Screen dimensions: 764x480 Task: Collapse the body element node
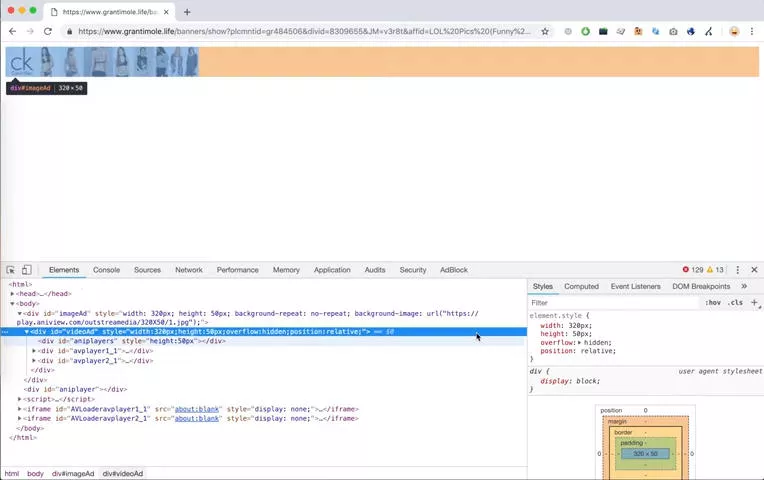[12, 304]
